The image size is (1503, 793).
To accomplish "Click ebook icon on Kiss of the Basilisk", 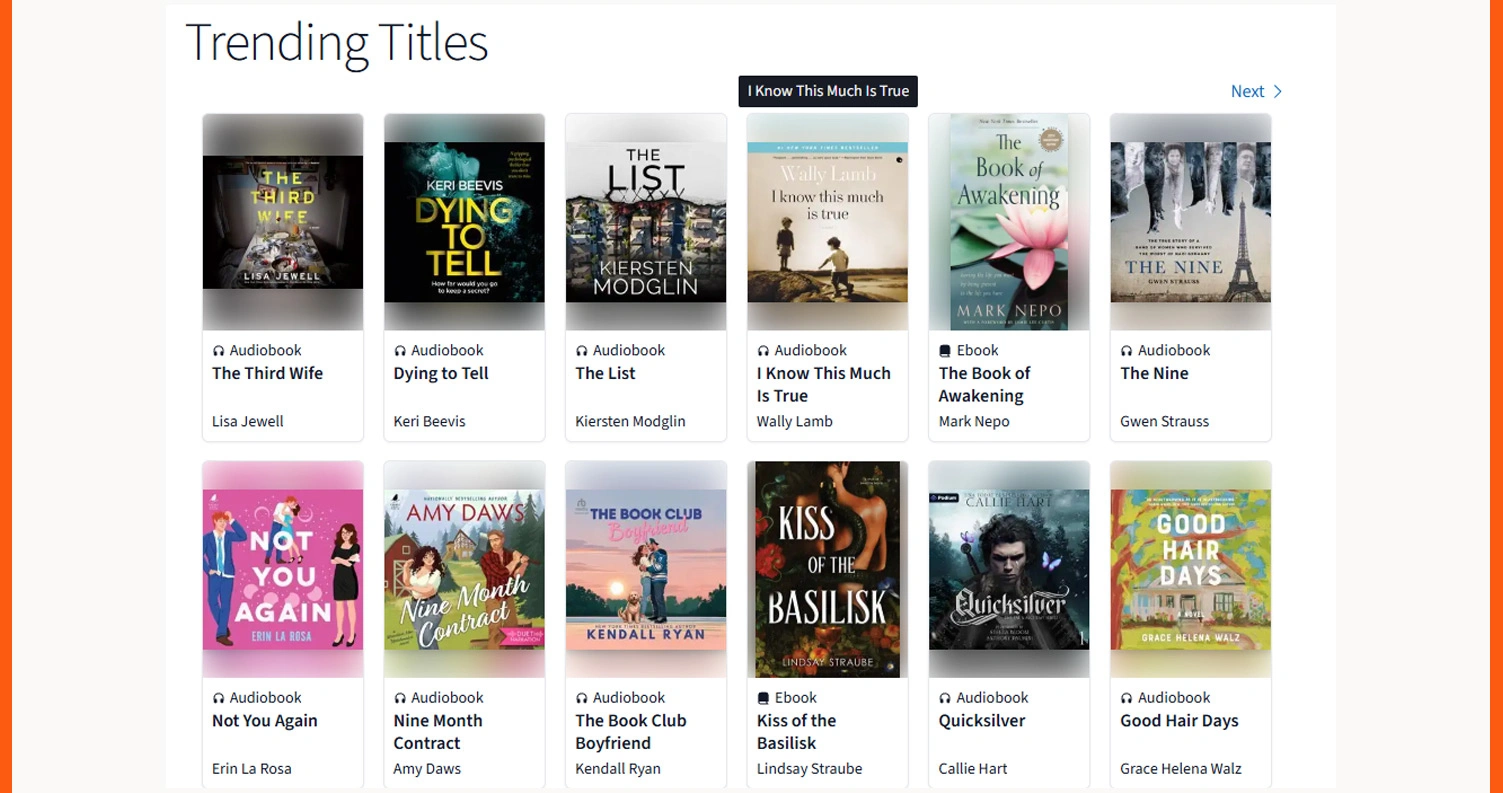I will (764, 698).
